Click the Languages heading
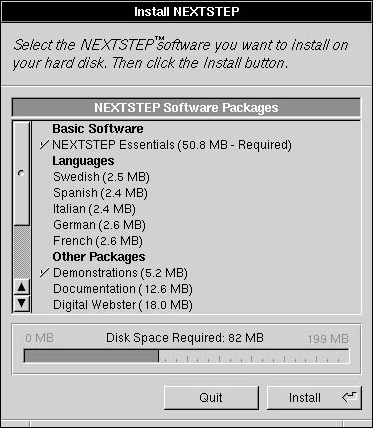The width and height of the screenshot is (373, 428). (x=83, y=161)
